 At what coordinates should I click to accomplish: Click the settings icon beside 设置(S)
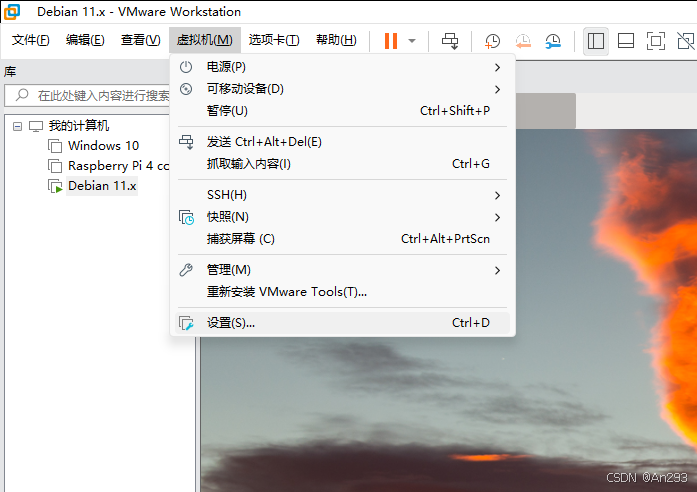(186, 323)
